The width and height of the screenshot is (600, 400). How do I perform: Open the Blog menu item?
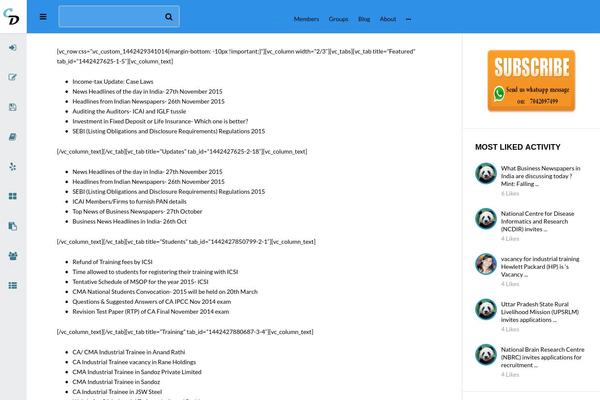pyautogui.click(x=364, y=19)
